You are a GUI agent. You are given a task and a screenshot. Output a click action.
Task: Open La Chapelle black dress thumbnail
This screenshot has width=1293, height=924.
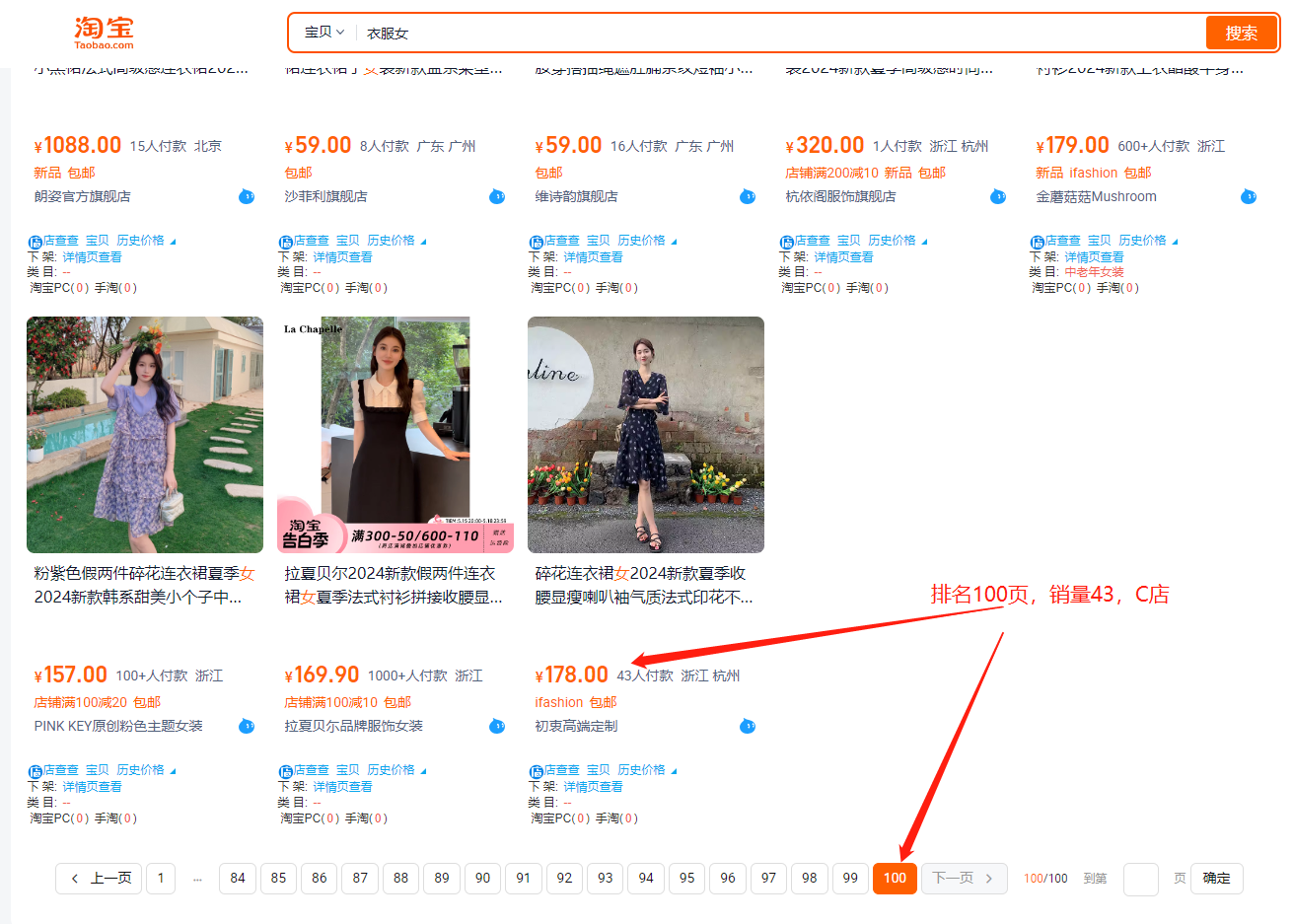[x=395, y=435]
